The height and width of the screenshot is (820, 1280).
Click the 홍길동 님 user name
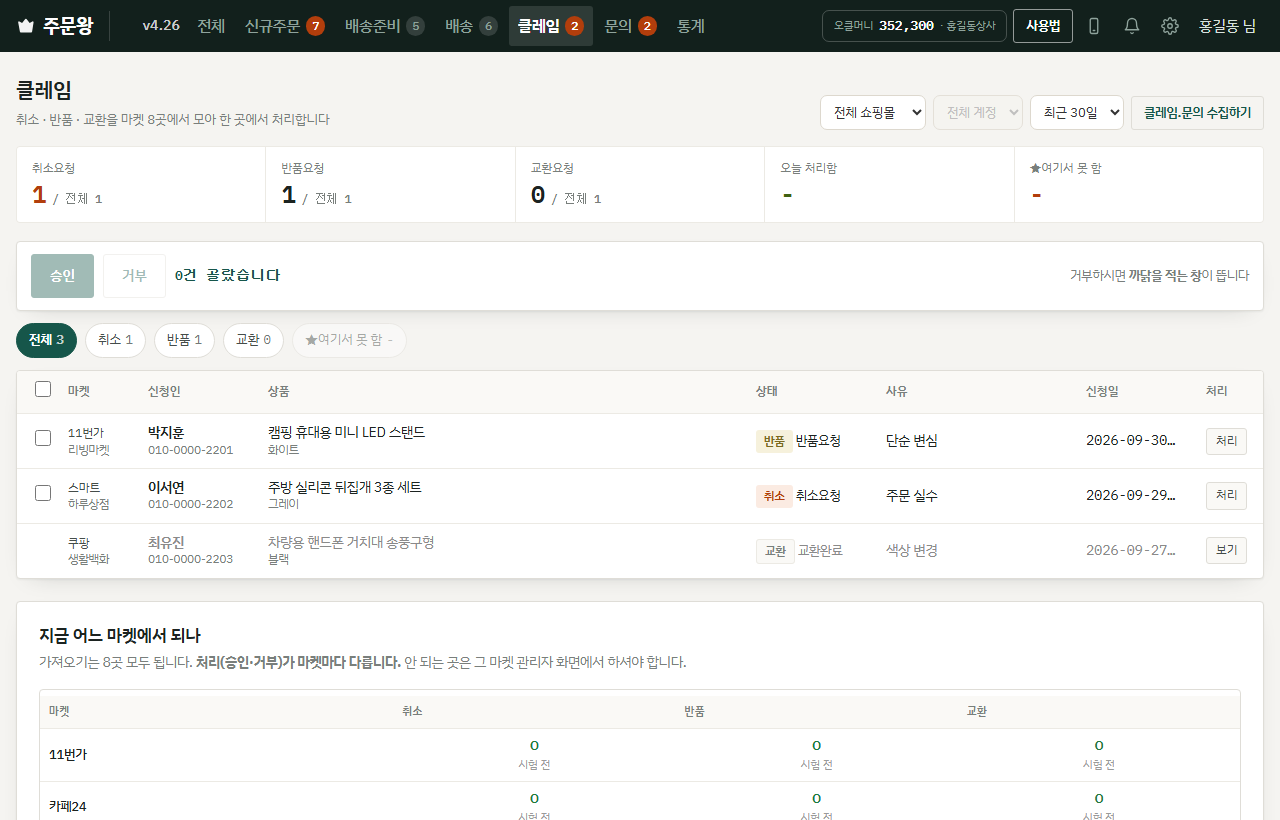1227,26
